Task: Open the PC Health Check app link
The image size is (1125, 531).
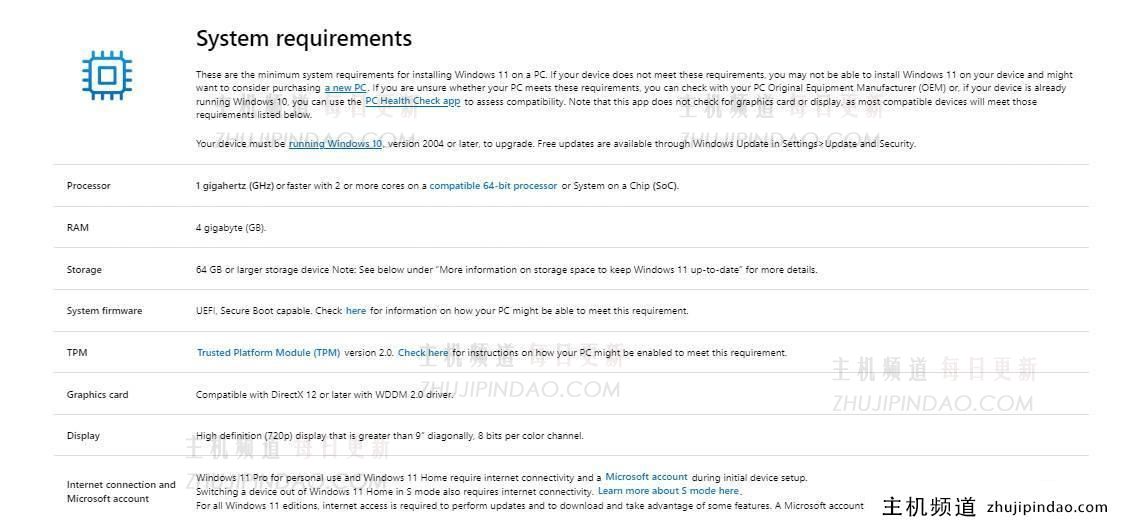Action: (412, 101)
